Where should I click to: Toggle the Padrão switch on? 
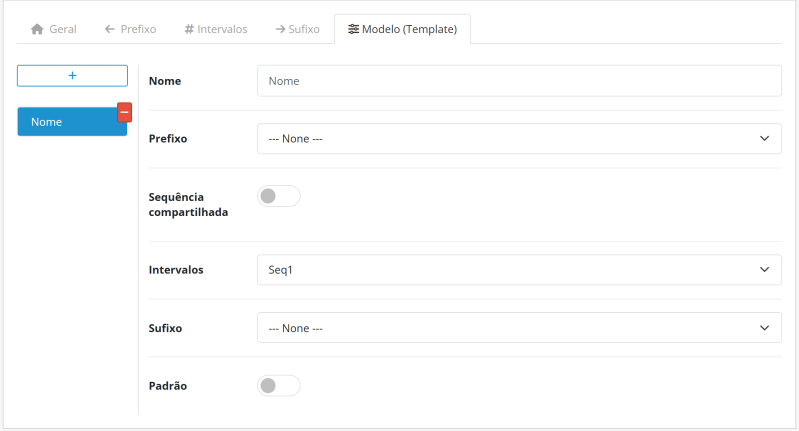278,385
